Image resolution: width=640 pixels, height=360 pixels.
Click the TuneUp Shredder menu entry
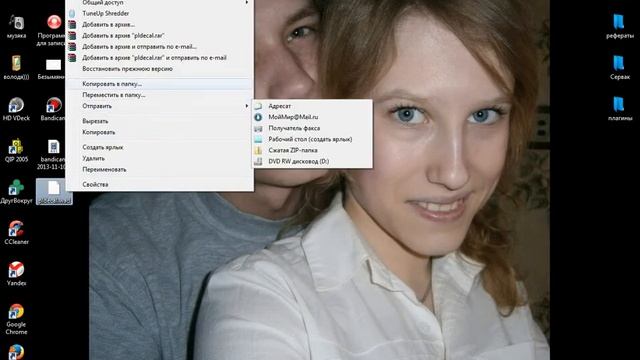click(159, 13)
